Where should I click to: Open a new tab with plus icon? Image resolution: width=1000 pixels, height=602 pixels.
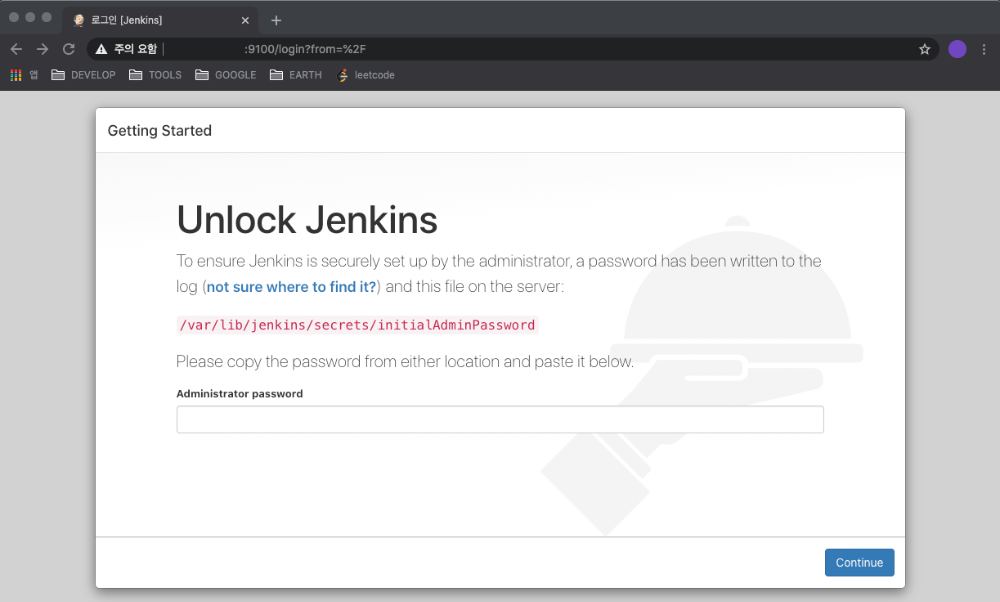276,20
